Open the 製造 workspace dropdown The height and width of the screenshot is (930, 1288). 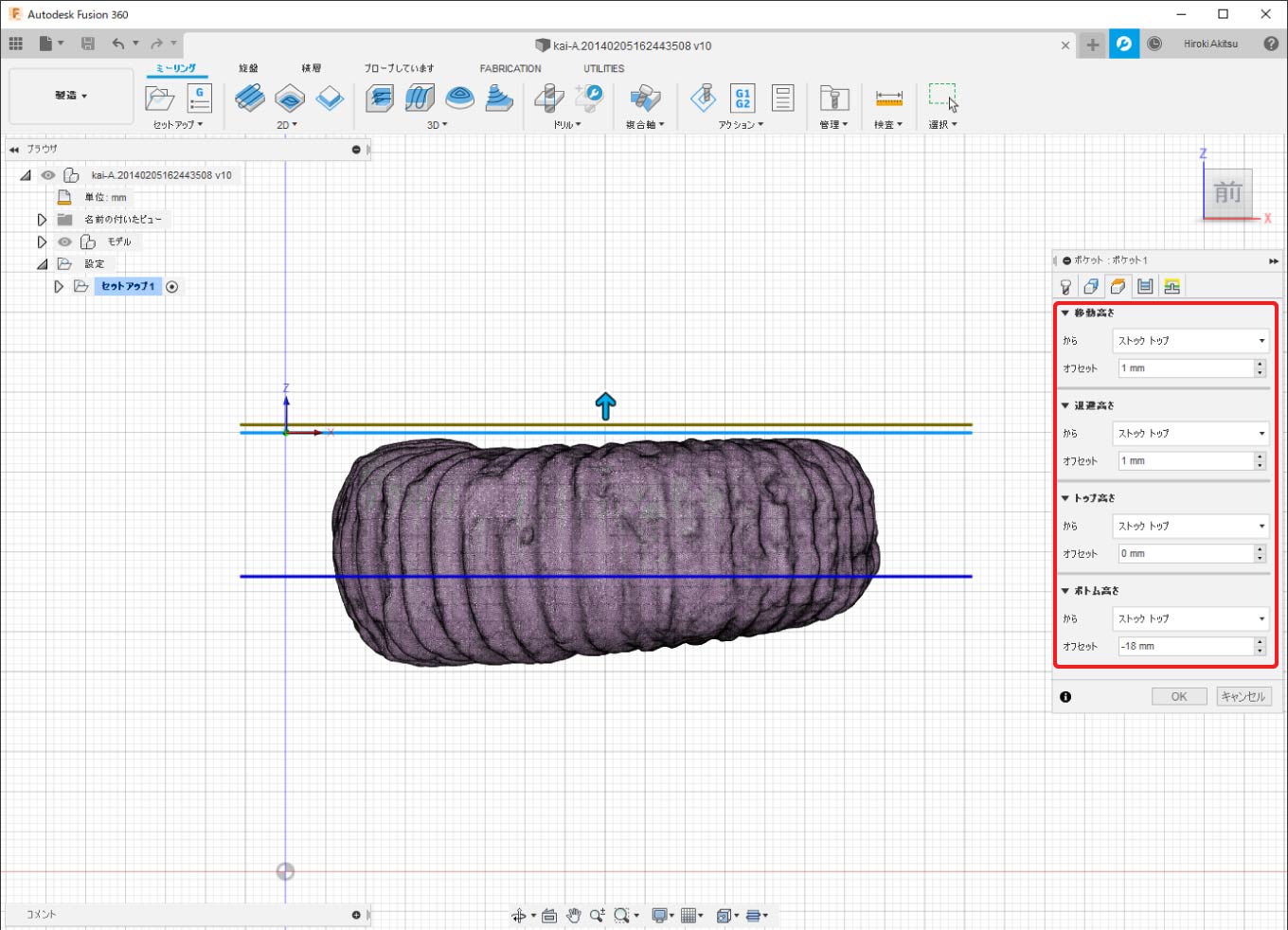point(71,96)
